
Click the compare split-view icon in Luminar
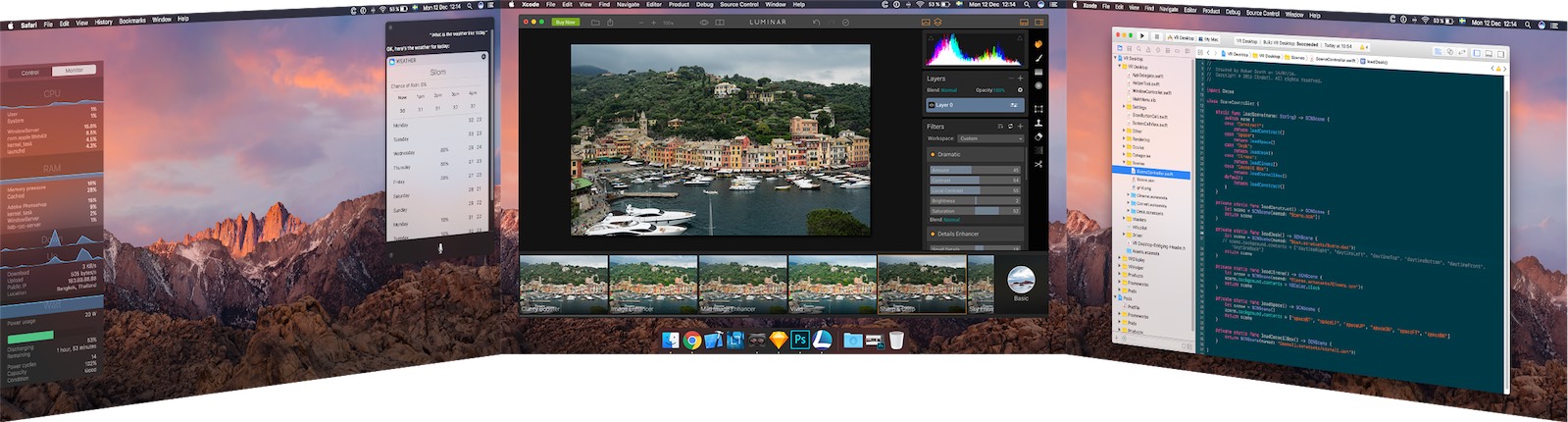(x=719, y=22)
